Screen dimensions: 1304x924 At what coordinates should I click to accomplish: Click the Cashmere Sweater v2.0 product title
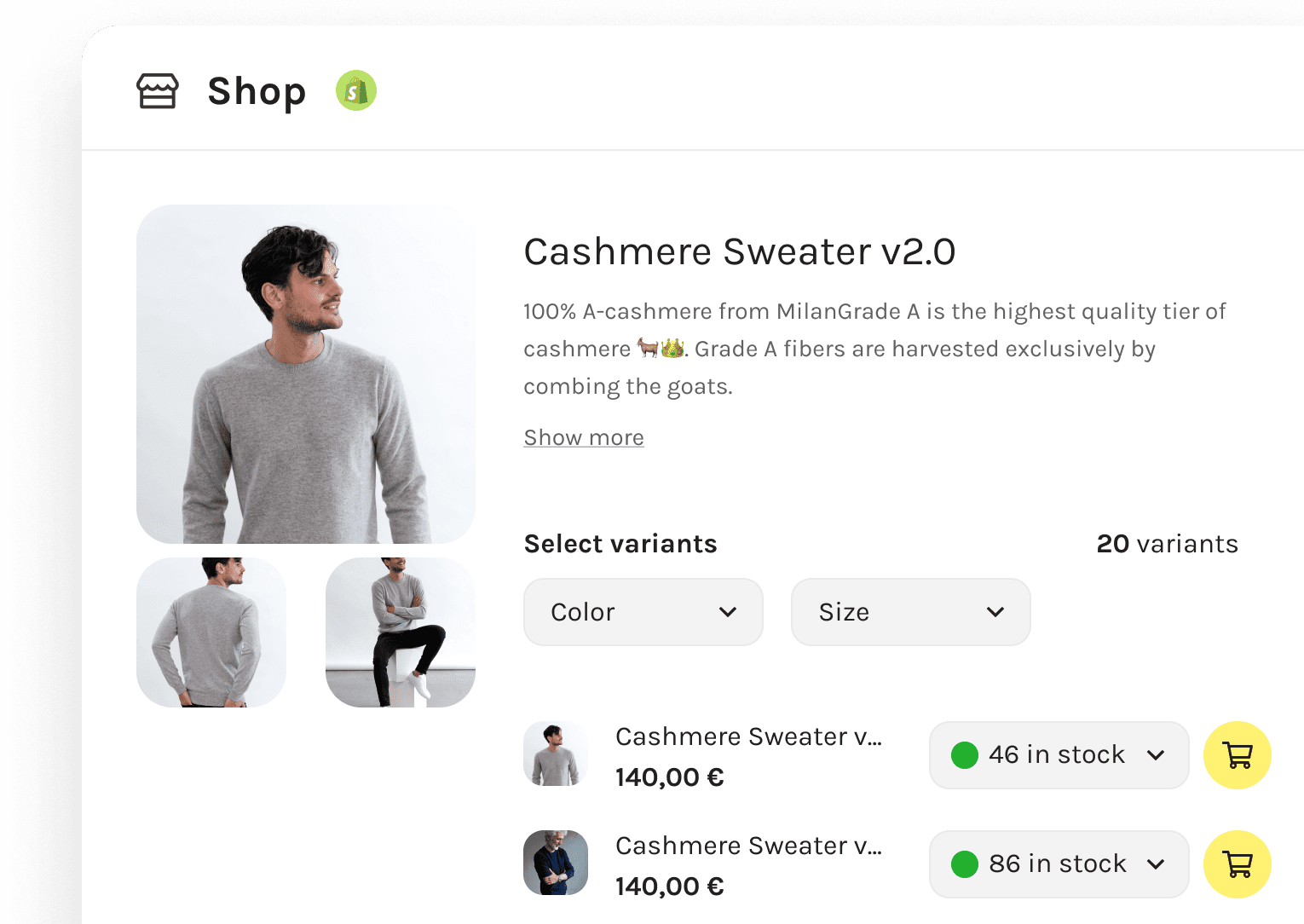point(739,251)
